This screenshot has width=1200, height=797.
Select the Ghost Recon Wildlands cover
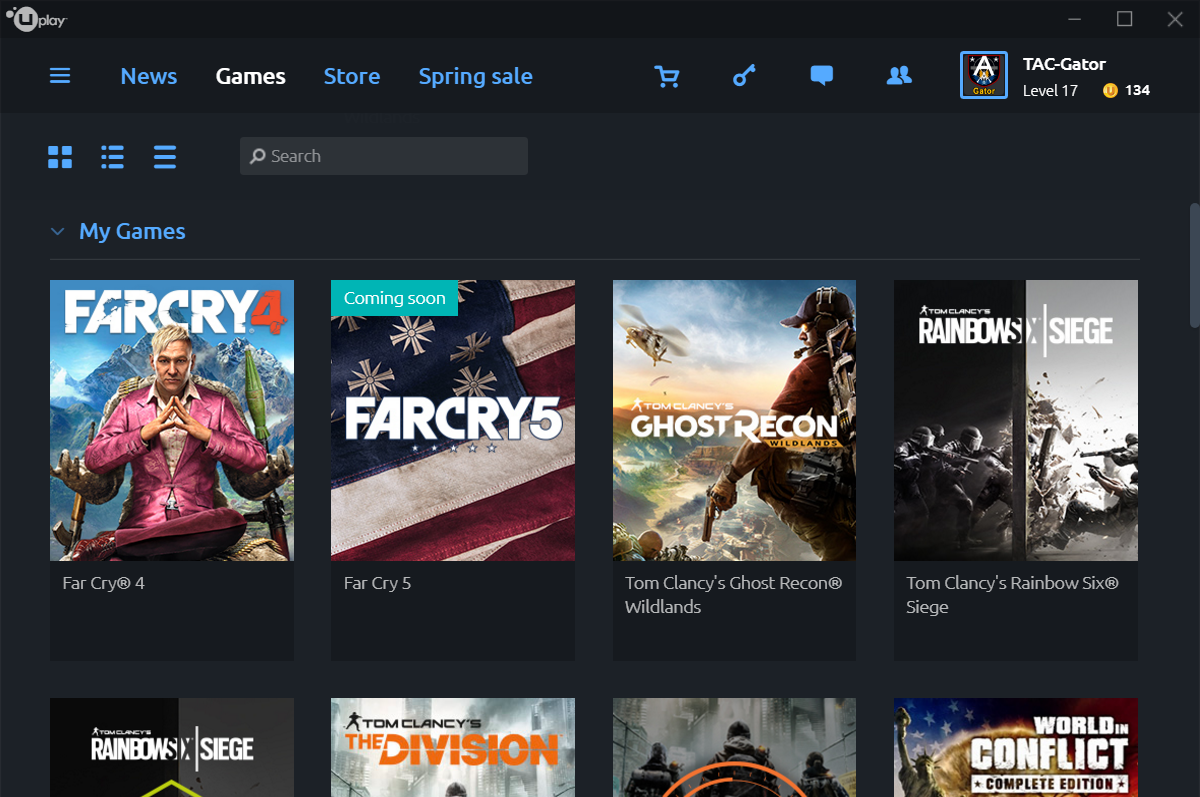tap(734, 420)
